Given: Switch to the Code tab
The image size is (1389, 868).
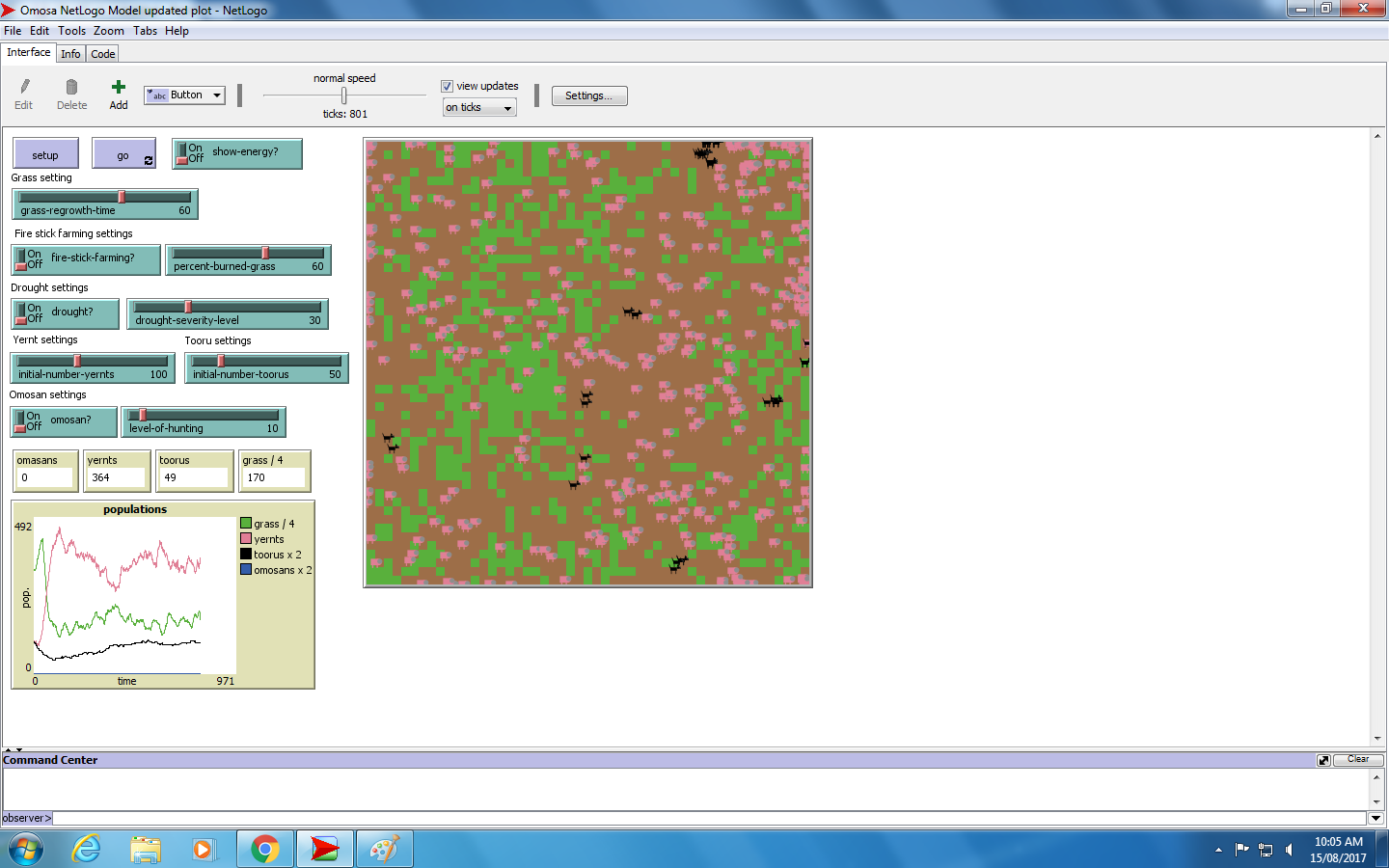Looking at the screenshot, I should coord(103,54).
